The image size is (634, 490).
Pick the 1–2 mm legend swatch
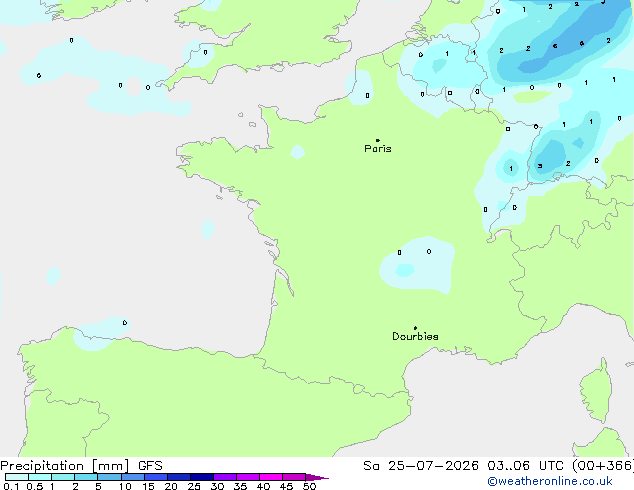[63, 477]
